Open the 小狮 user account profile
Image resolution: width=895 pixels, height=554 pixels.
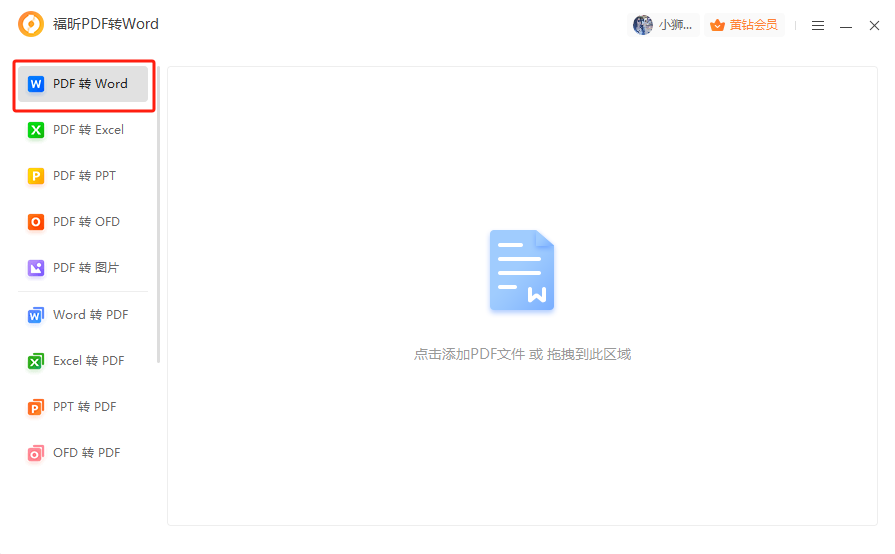click(x=664, y=25)
